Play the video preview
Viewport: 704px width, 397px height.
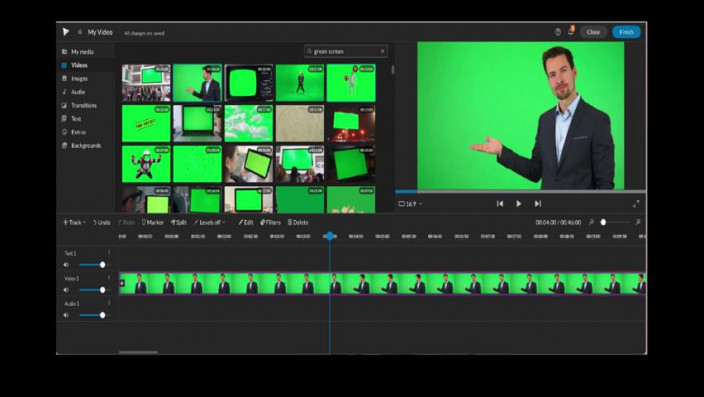[519, 204]
